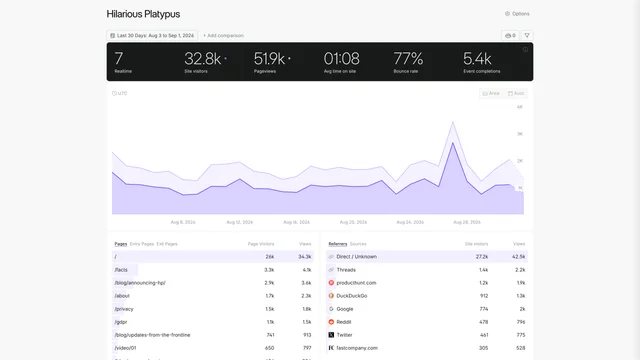Select the fastcompany.com referrer label

point(357,348)
